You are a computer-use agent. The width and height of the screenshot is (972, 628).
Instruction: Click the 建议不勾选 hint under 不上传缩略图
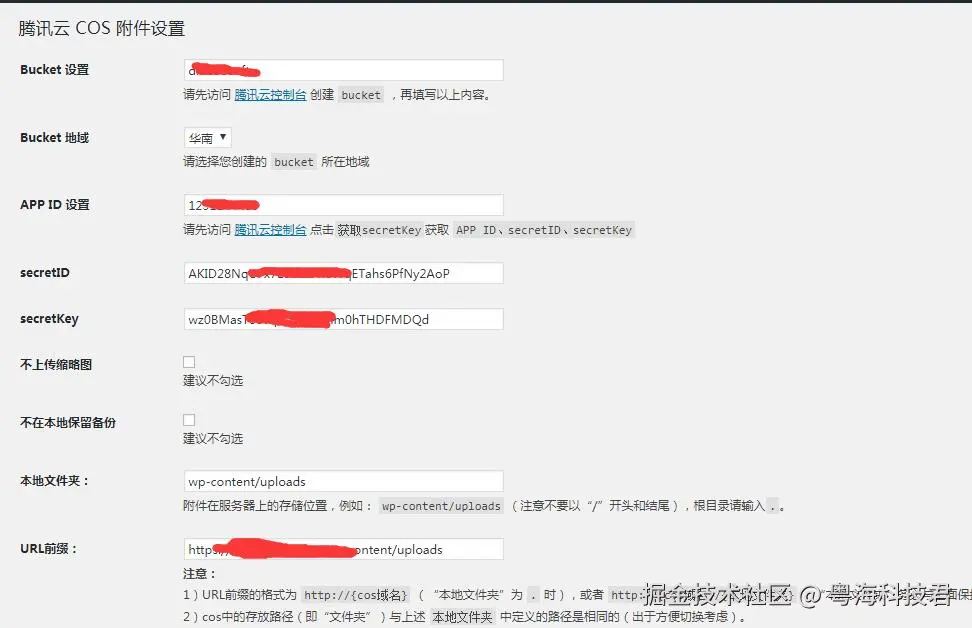click(213, 381)
